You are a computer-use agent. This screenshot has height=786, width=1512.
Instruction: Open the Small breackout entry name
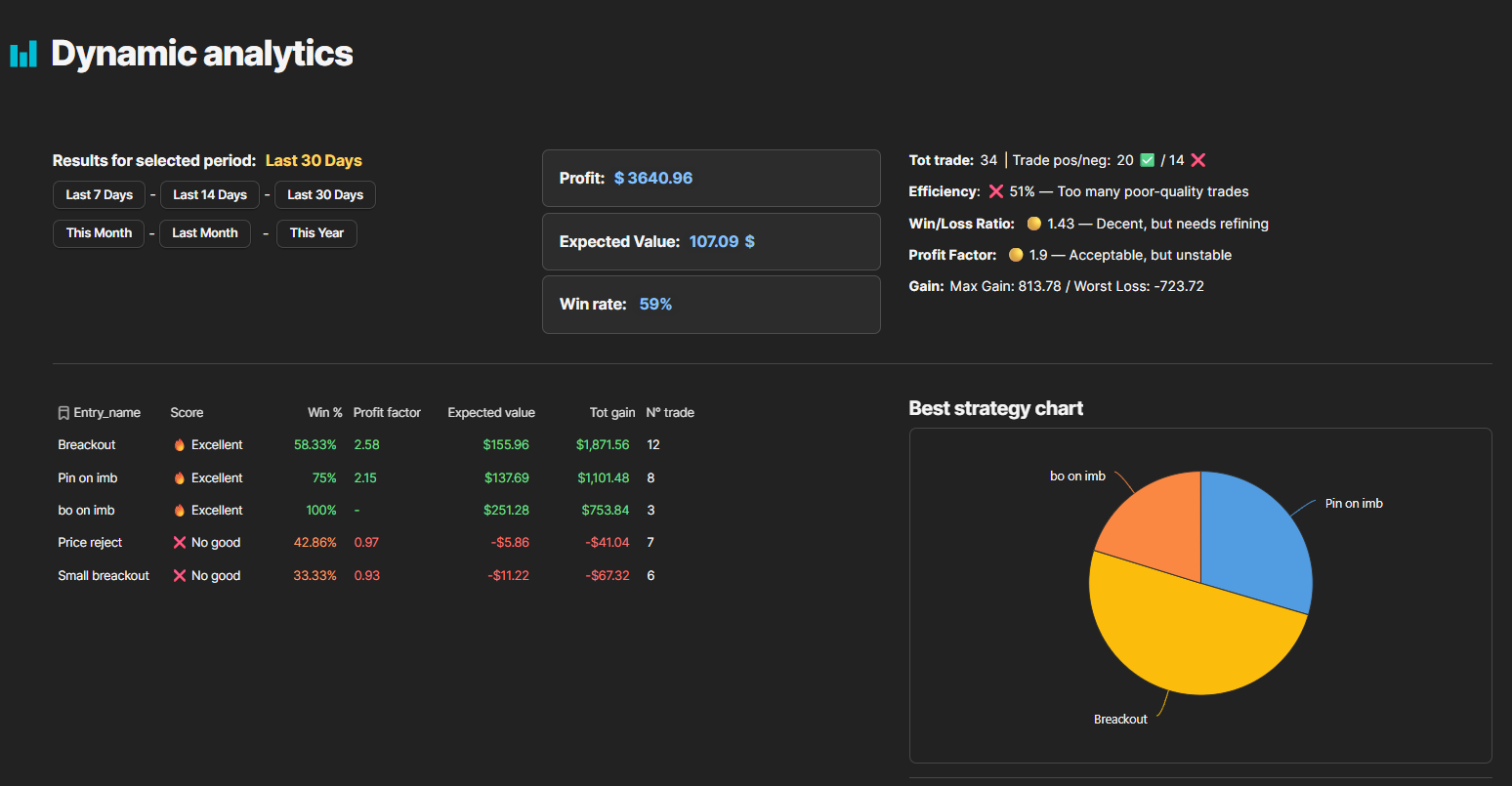click(104, 576)
